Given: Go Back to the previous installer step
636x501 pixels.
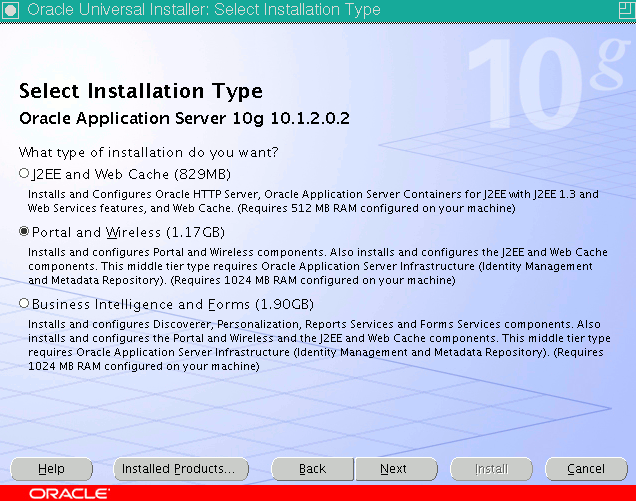Looking at the screenshot, I should tap(312, 469).
